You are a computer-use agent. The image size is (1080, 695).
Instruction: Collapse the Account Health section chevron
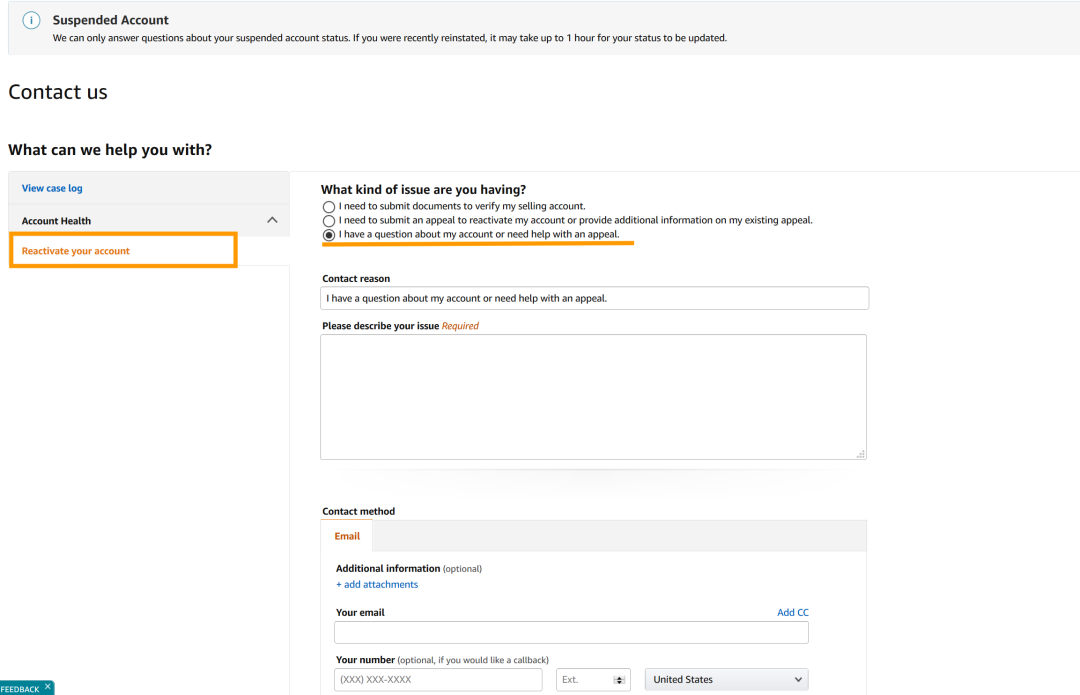coord(272,220)
